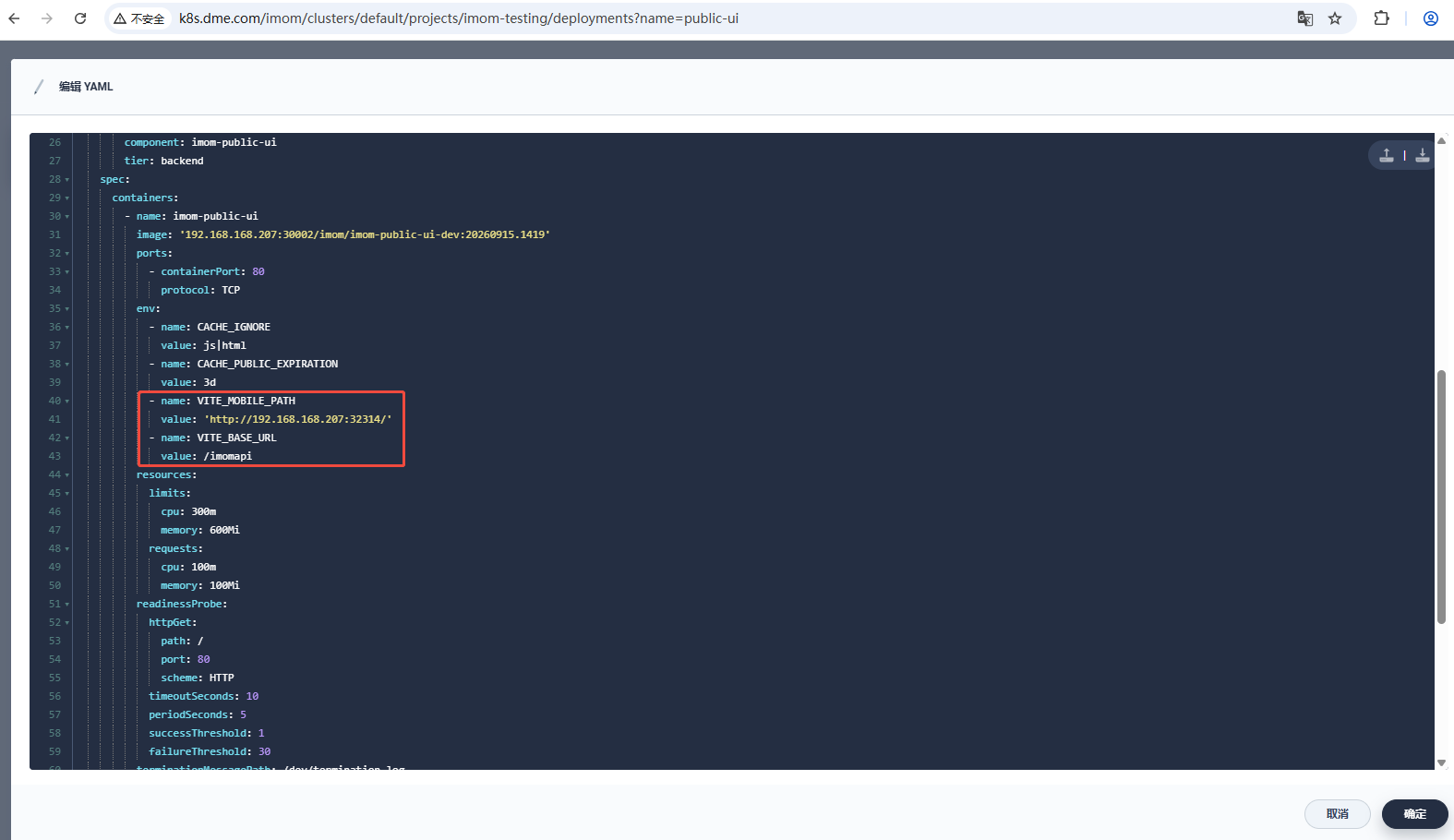The height and width of the screenshot is (840, 1454).
Task: Click the pencil icon beside 编辑 YAML
Action: [39, 87]
